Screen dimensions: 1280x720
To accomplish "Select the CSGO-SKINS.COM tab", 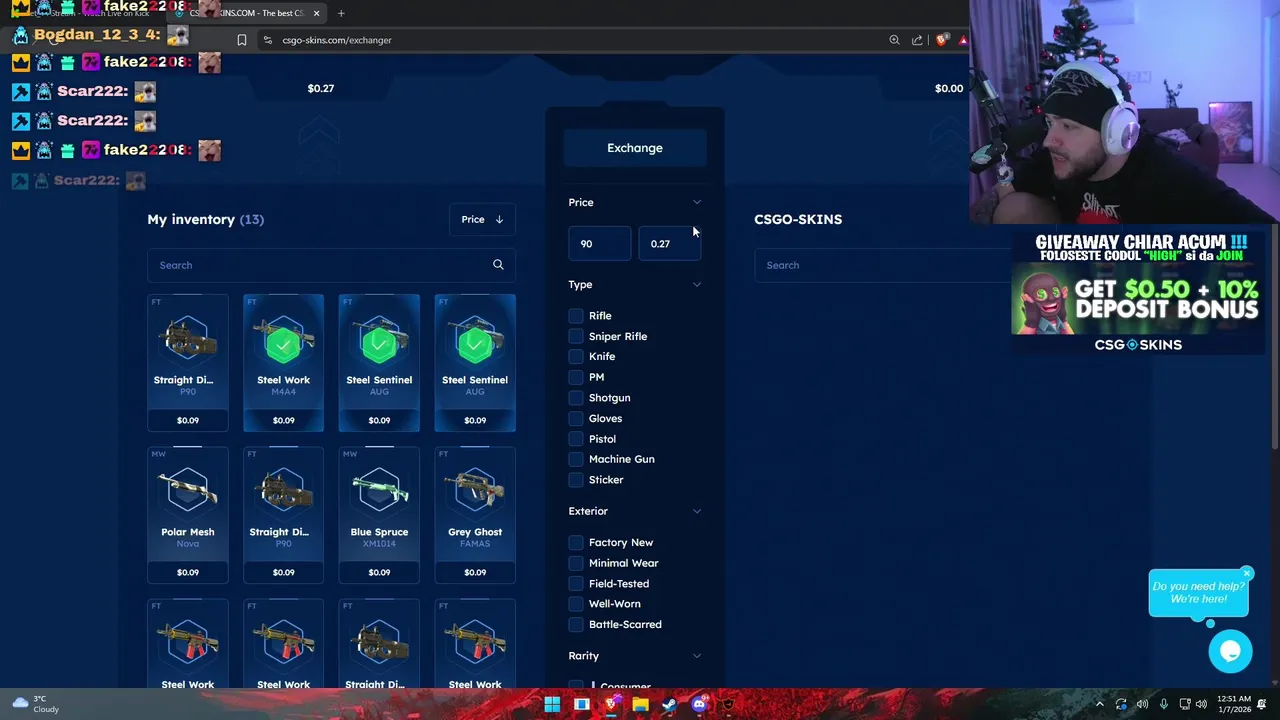I will (x=248, y=13).
